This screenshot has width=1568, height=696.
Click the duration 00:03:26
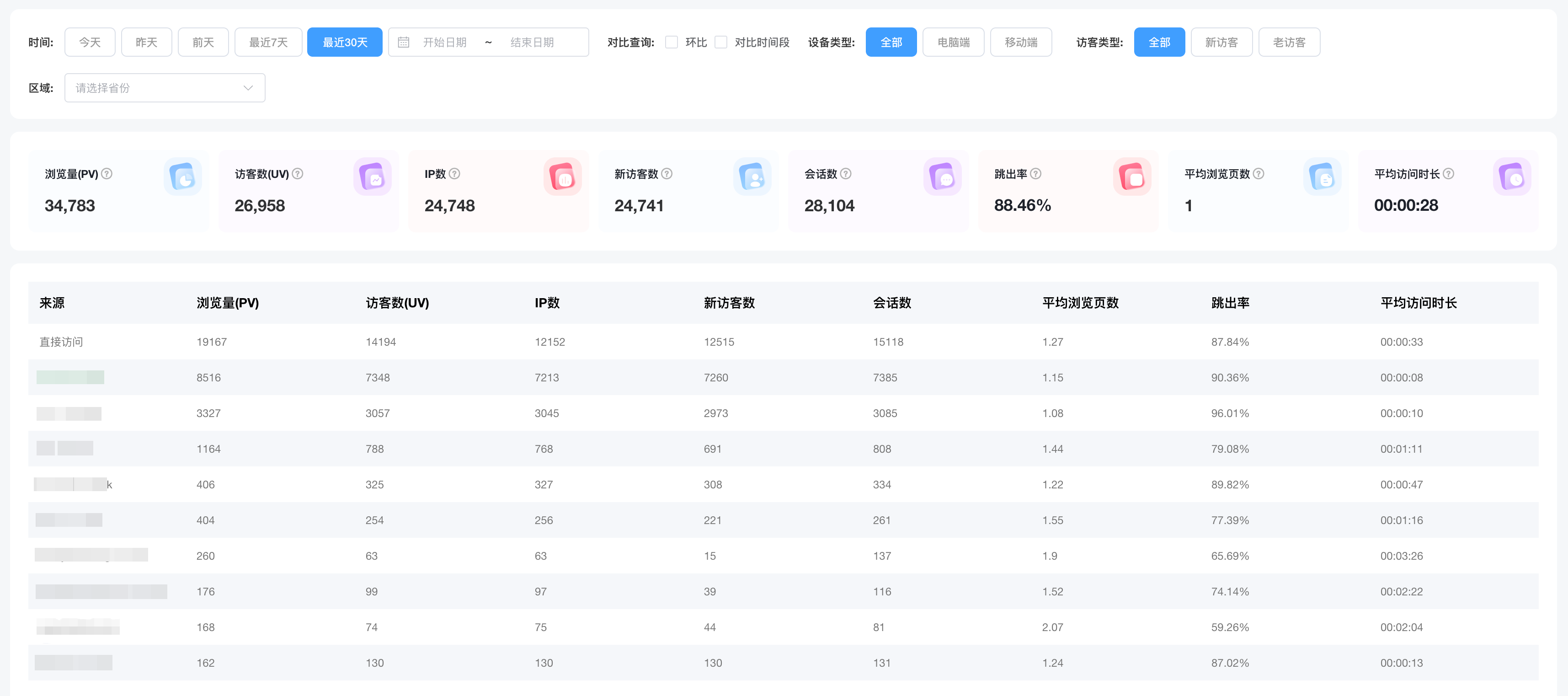[x=1401, y=556]
